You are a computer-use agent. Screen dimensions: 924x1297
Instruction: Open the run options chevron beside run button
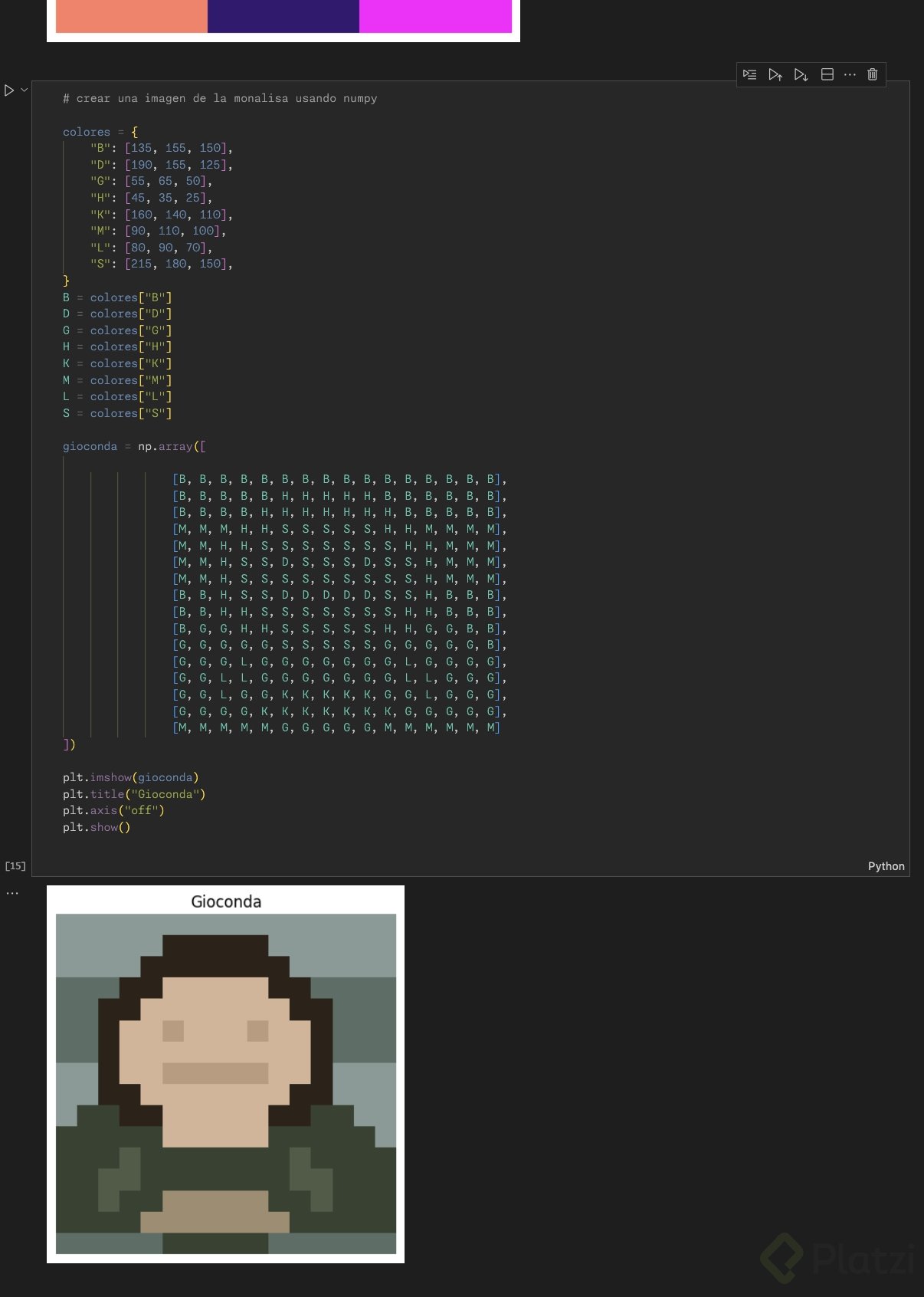(x=25, y=90)
